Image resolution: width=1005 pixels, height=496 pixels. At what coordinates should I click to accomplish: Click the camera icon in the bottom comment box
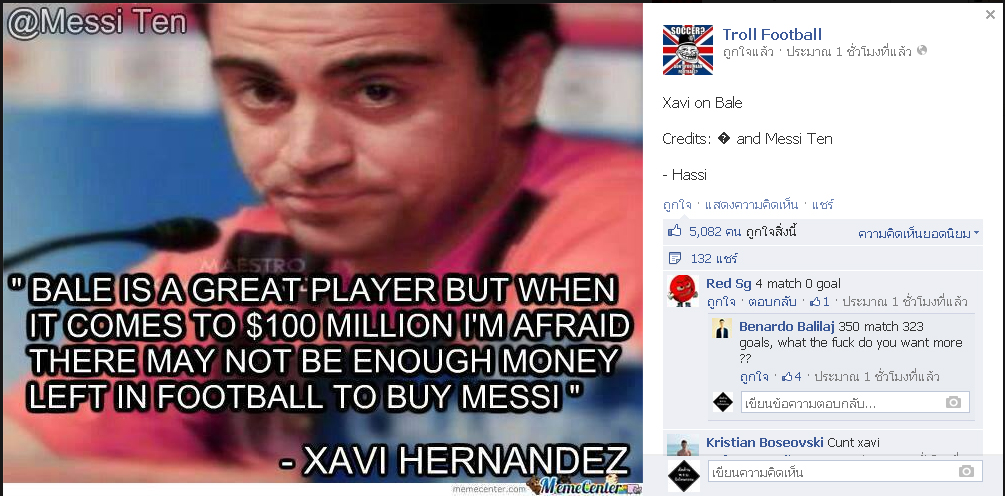(x=966, y=472)
